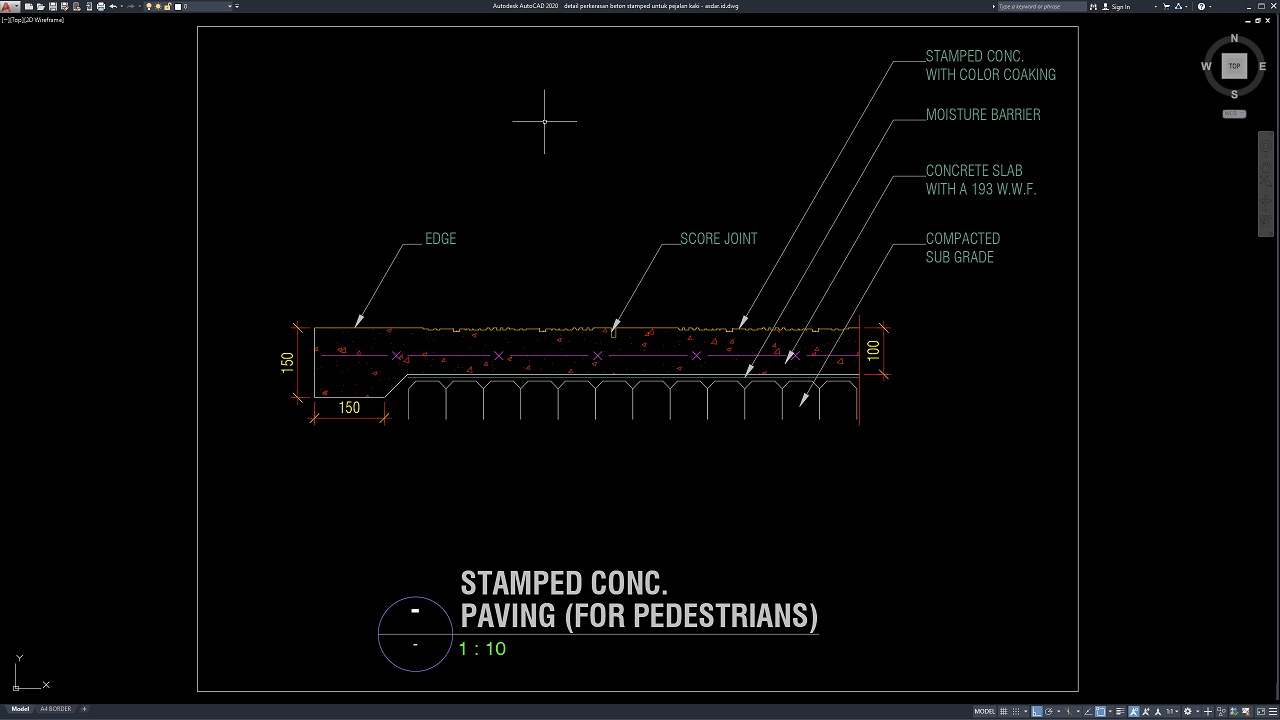Click the layer 0 white color swatch
Viewport: 1280px width, 720px height.
coord(178,6)
